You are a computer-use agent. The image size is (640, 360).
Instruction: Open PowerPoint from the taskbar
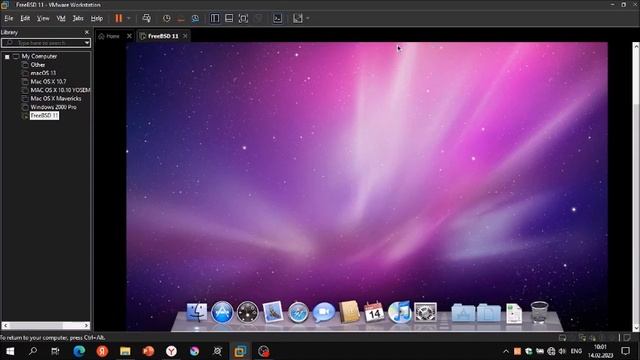(148, 351)
